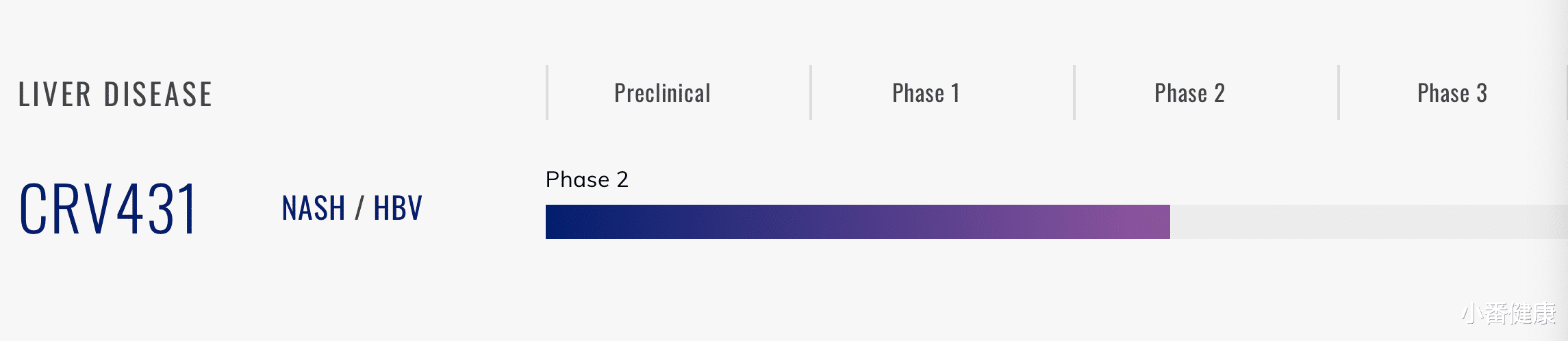
Task: Click the divider line left of Preclinical
Action: (547, 92)
